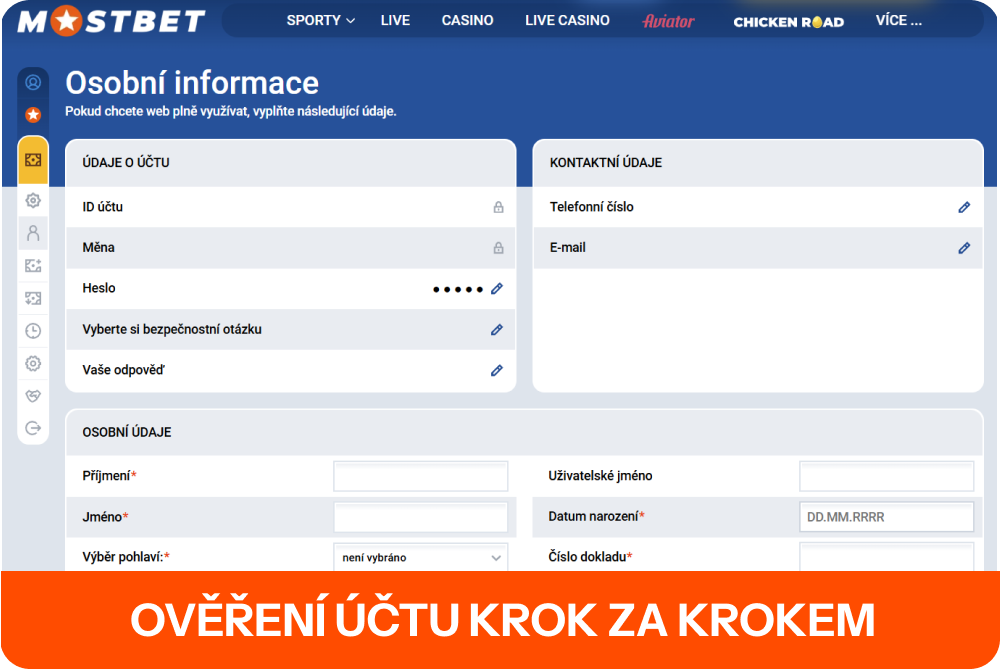Edit the security question with pencil icon

[497, 330]
